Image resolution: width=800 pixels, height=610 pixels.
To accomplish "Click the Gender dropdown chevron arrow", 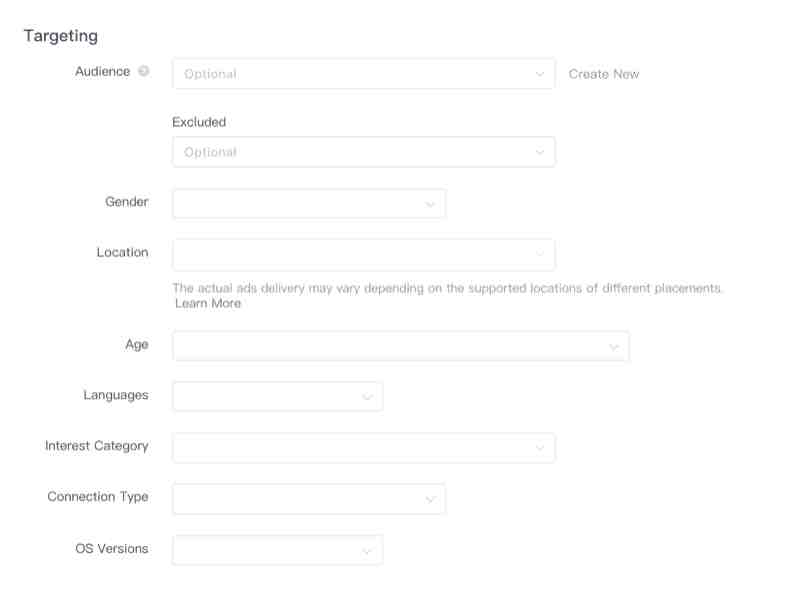I will pyautogui.click(x=430, y=204).
